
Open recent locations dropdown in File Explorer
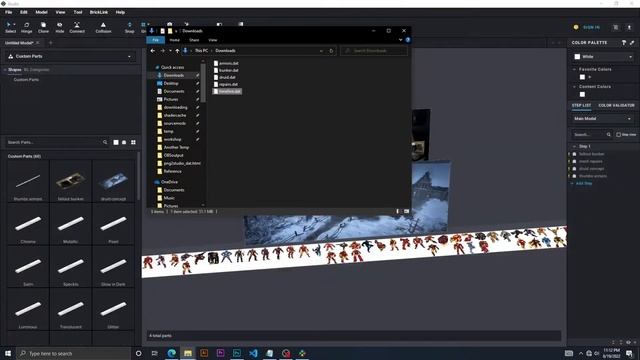point(170,51)
